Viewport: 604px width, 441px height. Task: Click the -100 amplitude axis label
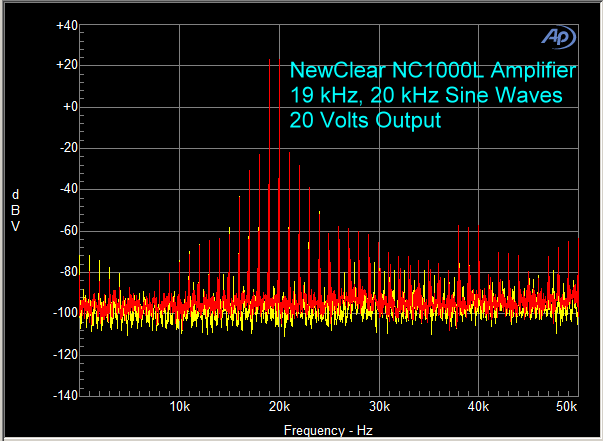point(65,313)
